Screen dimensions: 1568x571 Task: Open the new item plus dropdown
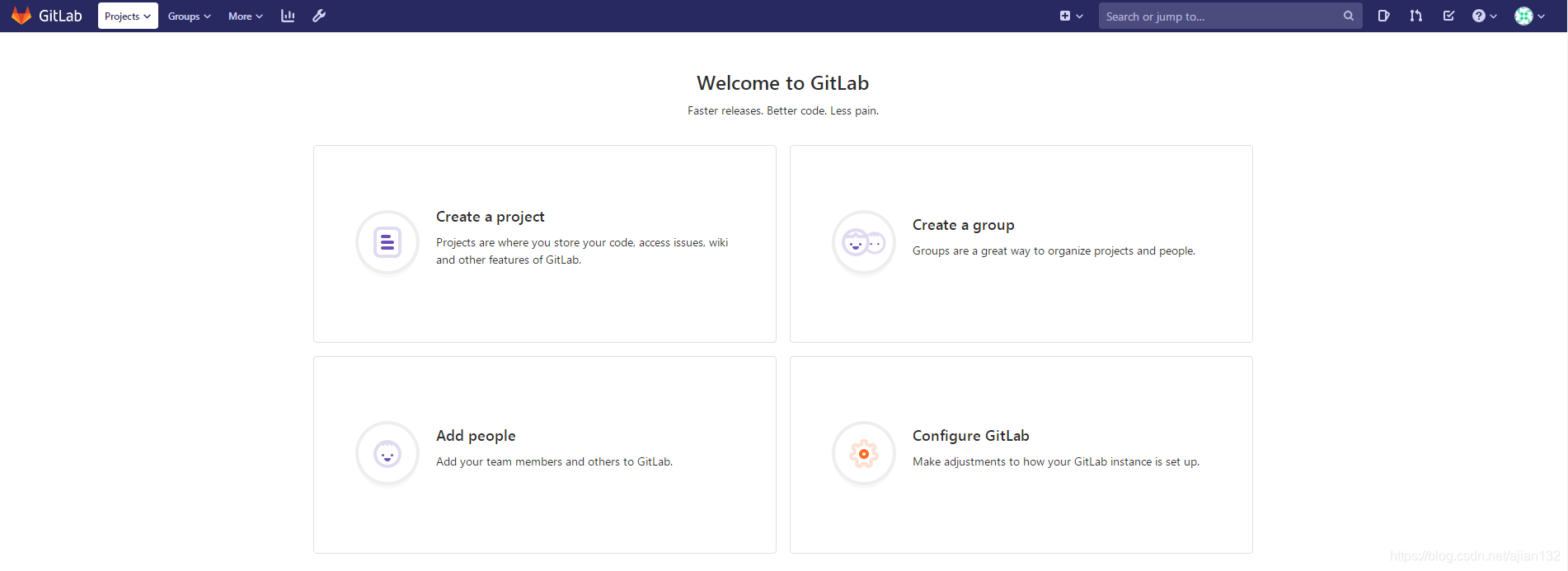(x=1071, y=16)
